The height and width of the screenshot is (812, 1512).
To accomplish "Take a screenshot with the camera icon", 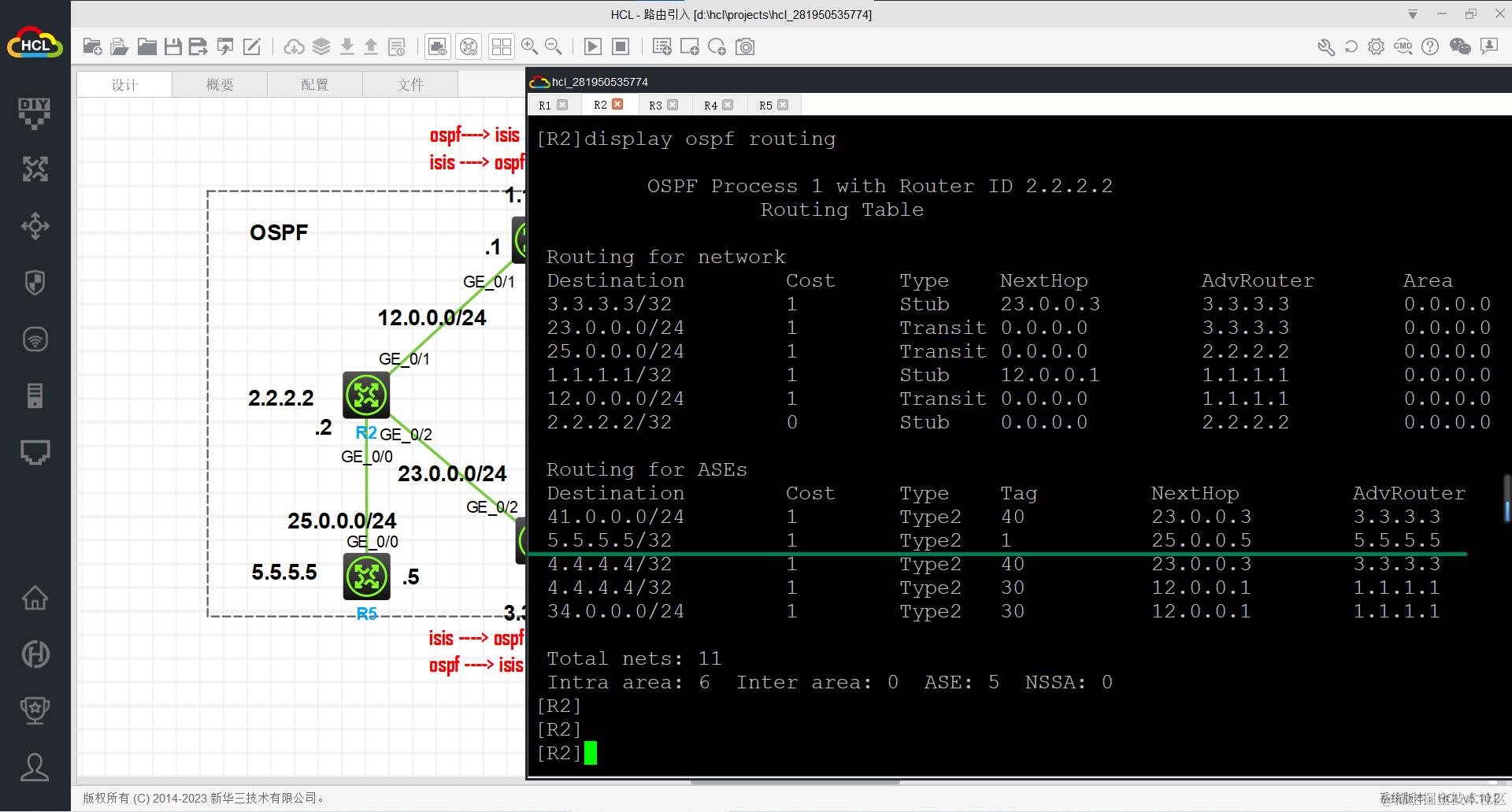I will pyautogui.click(x=745, y=46).
